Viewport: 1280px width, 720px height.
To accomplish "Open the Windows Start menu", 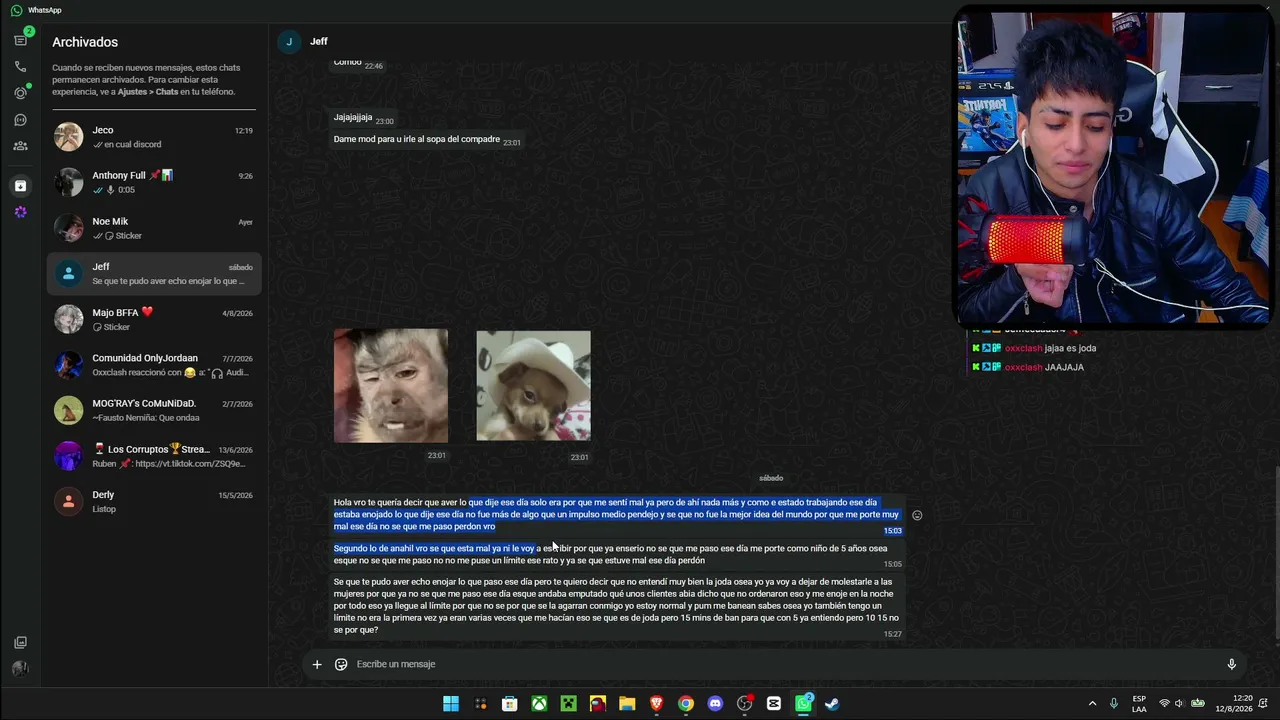I will [451, 704].
